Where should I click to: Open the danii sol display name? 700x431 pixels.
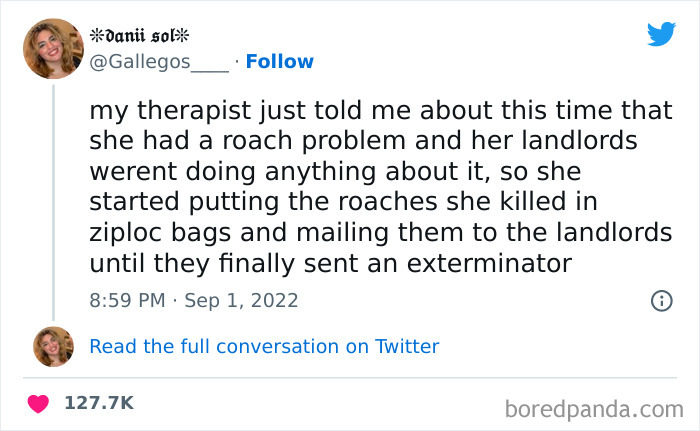pos(140,36)
